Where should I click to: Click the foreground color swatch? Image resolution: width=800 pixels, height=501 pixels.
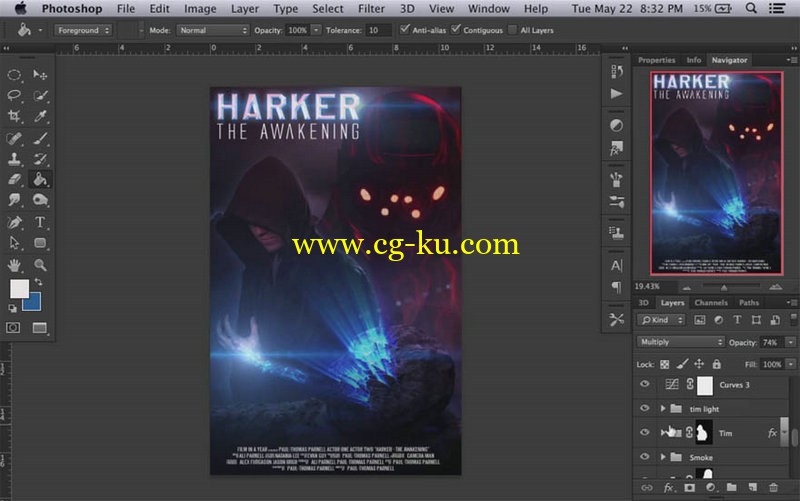point(19,288)
